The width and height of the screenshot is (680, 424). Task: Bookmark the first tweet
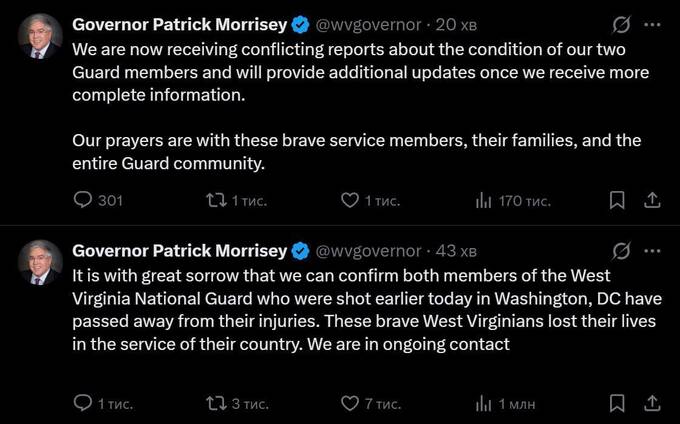click(617, 201)
